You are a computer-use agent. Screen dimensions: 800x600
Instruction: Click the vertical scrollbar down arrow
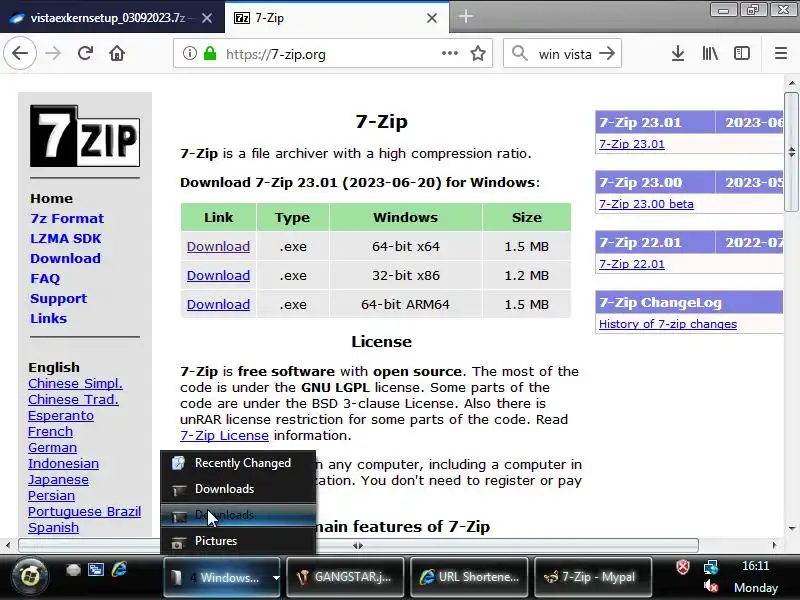pyautogui.click(x=791, y=529)
